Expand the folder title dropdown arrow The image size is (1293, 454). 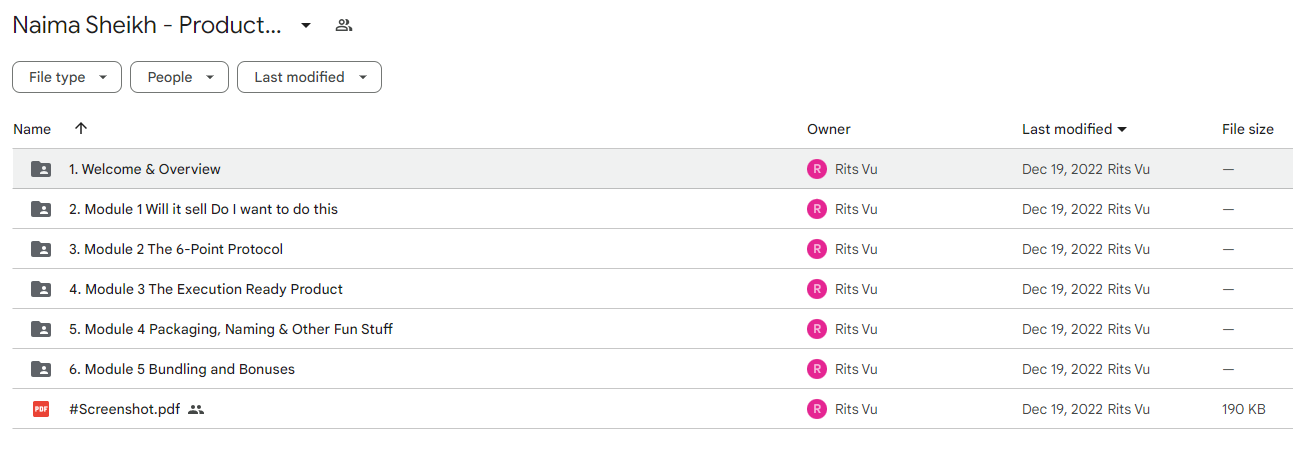[306, 25]
